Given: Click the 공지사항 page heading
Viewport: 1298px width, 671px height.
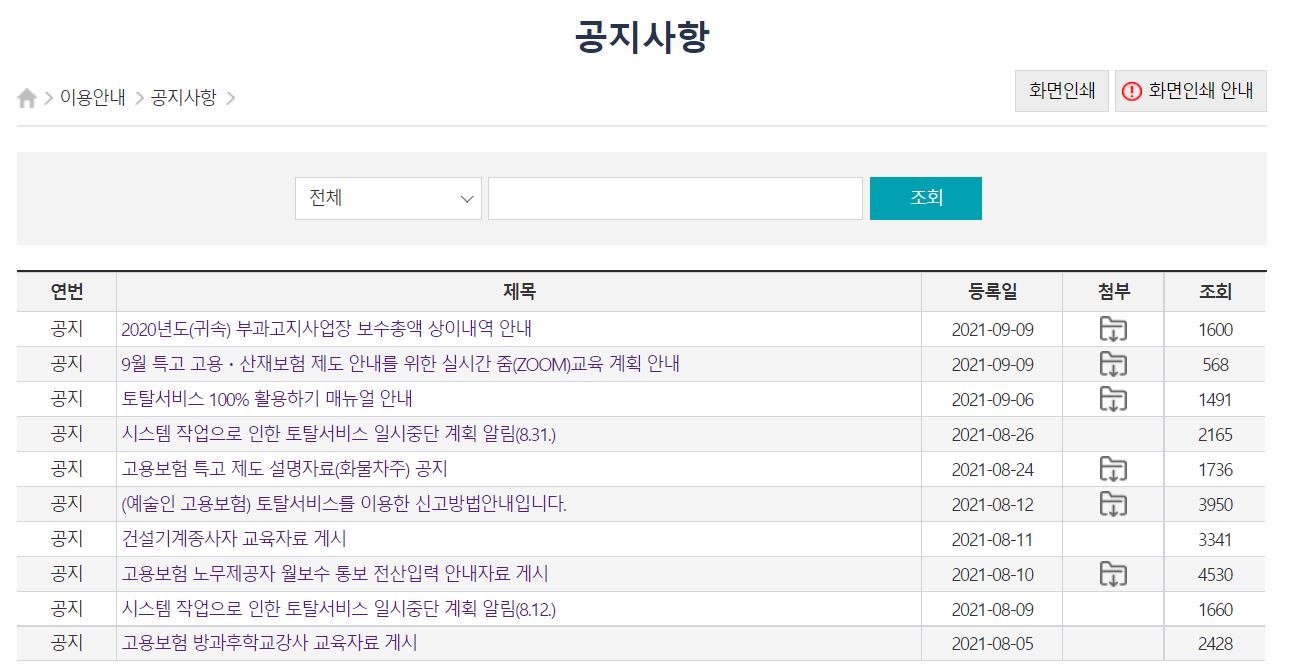Looking at the screenshot, I should point(642,37).
